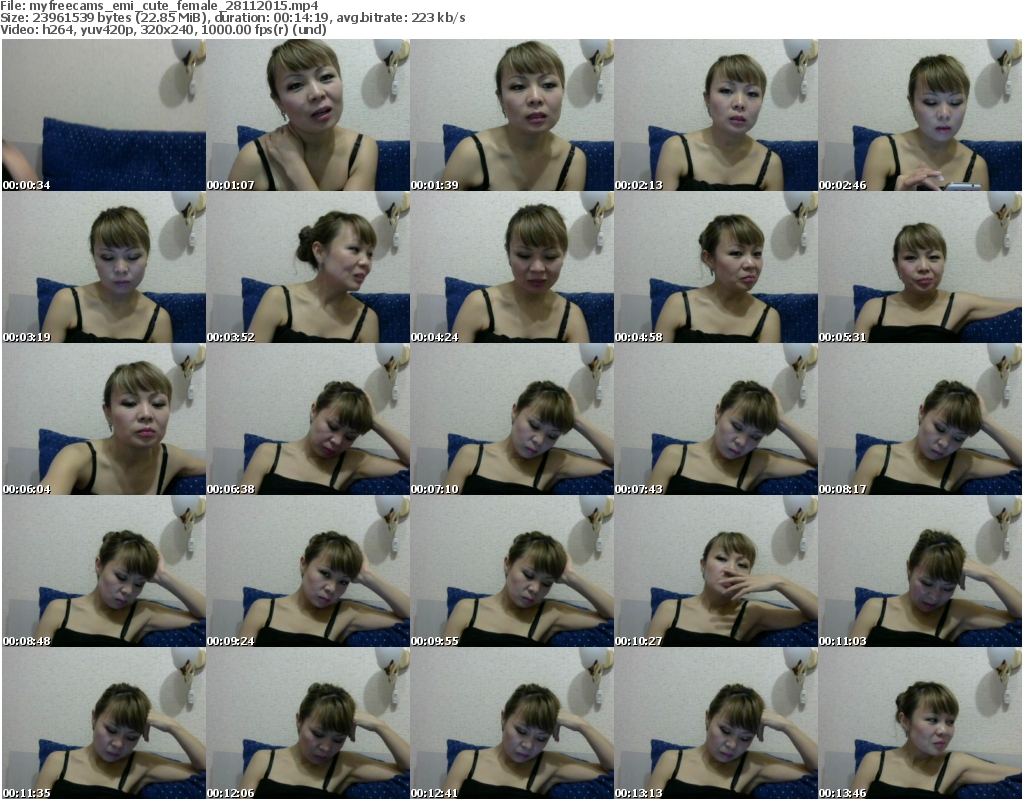Screen dimensions: 1024x799
Task: Click the frame timestamped 00:12:06
Action: (x=308, y=723)
